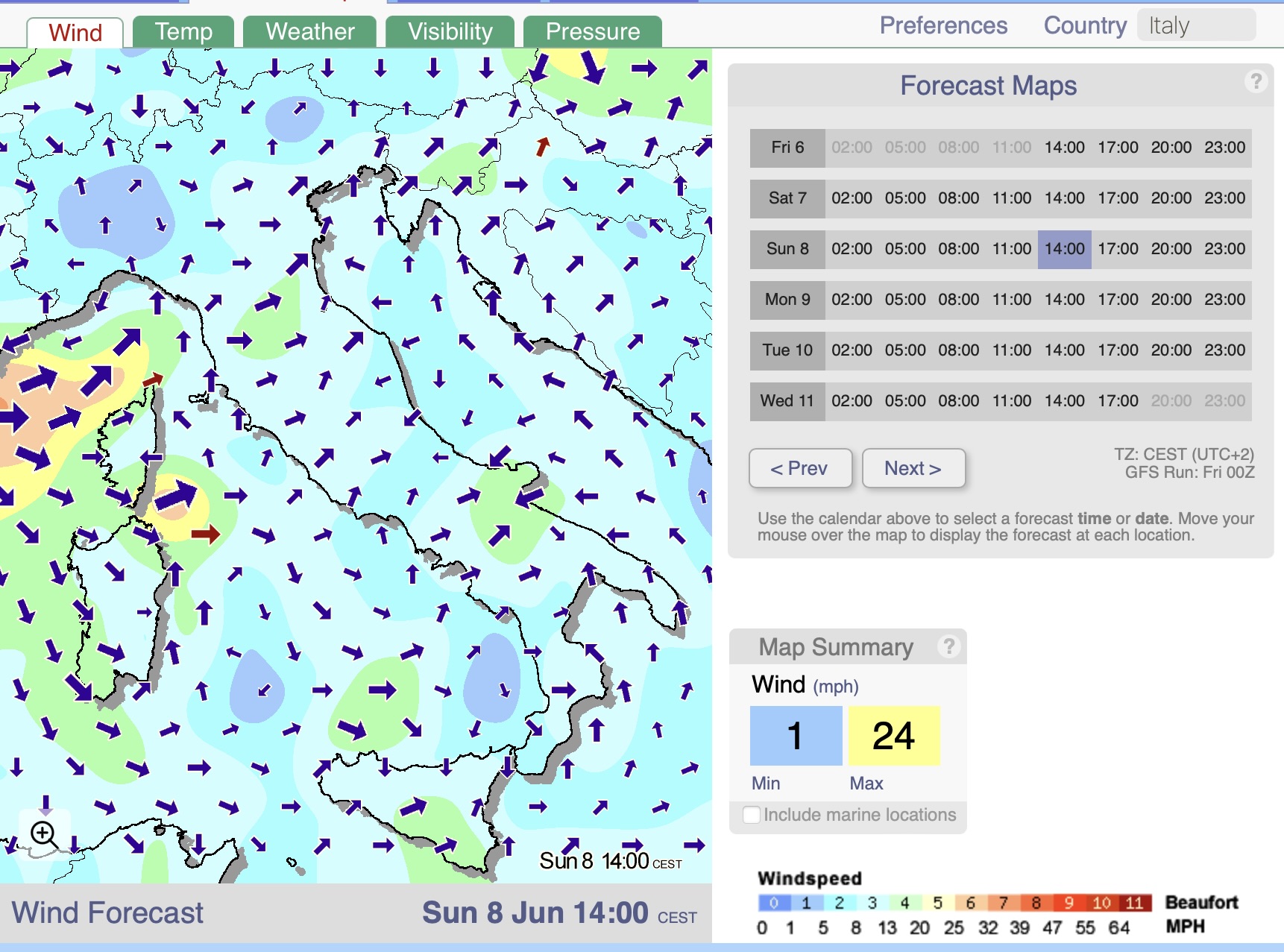Click the Map Summary heading
1284x952 pixels.
836,647
